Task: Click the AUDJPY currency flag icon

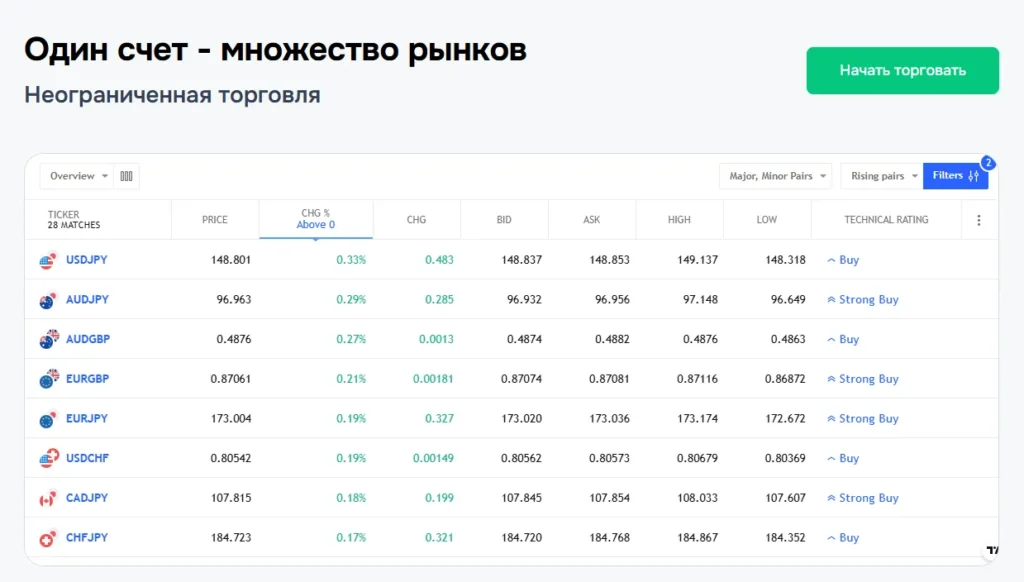Action: (47, 300)
